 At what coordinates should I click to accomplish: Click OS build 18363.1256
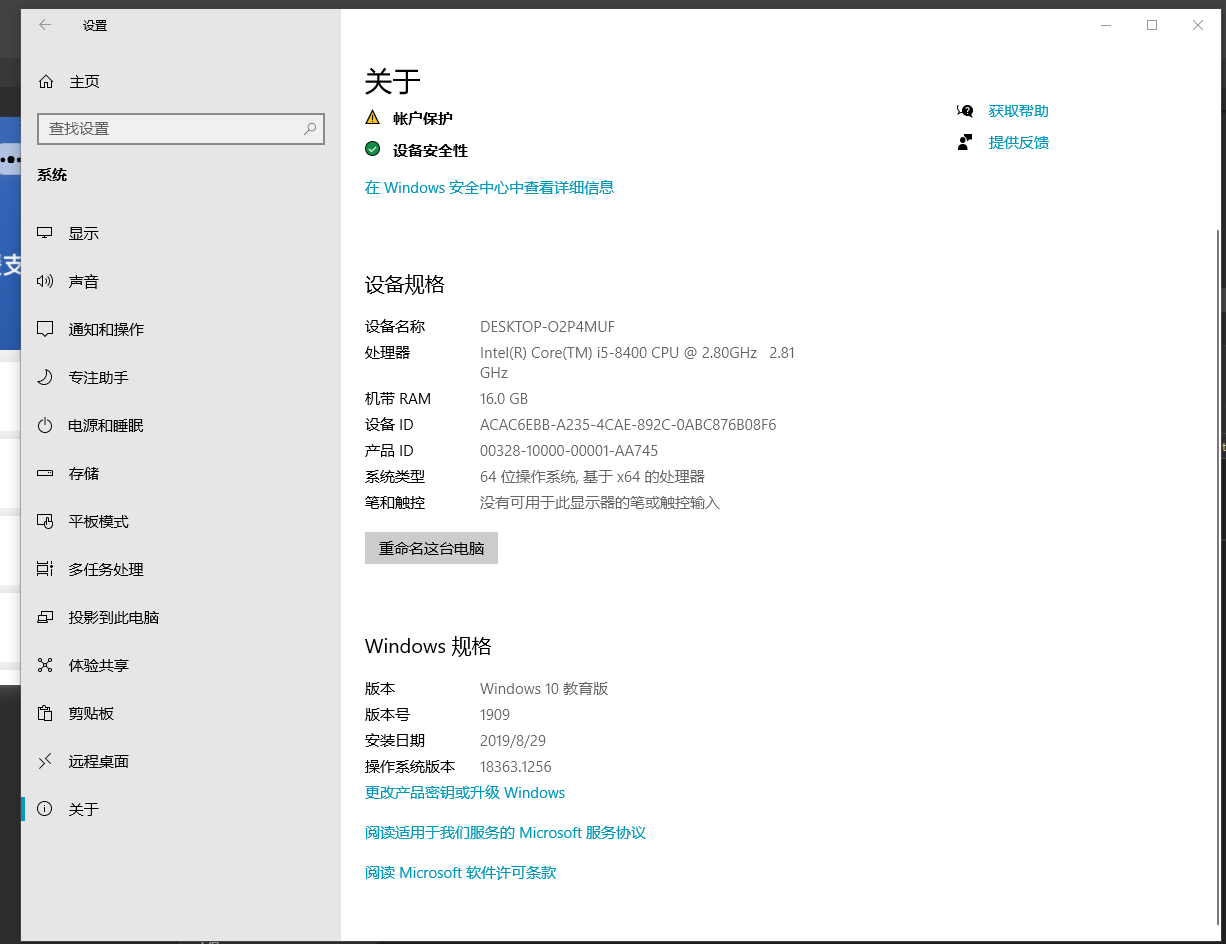pyautogui.click(x=516, y=767)
